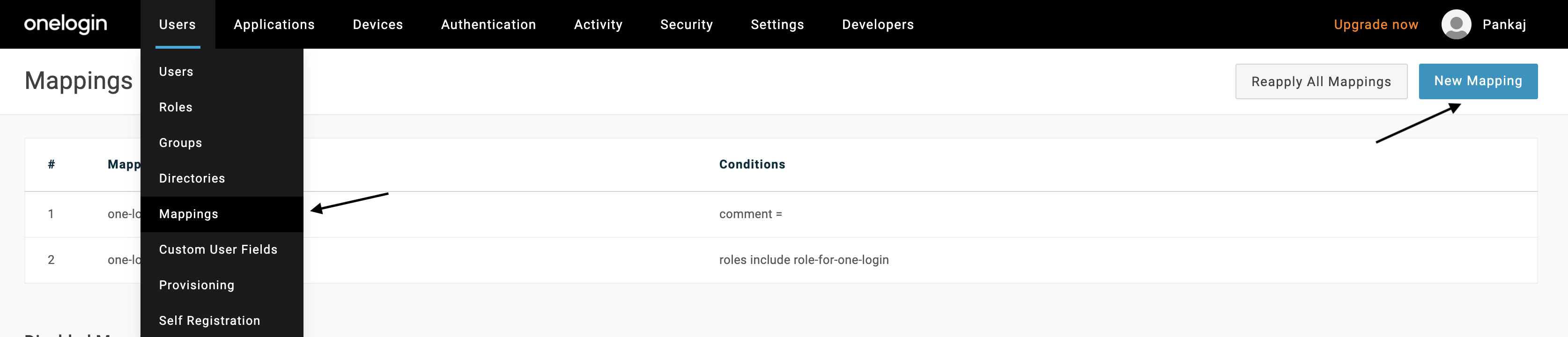This screenshot has height=337, width=1568.
Task: Click the Conditions column header
Action: click(752, 164)
